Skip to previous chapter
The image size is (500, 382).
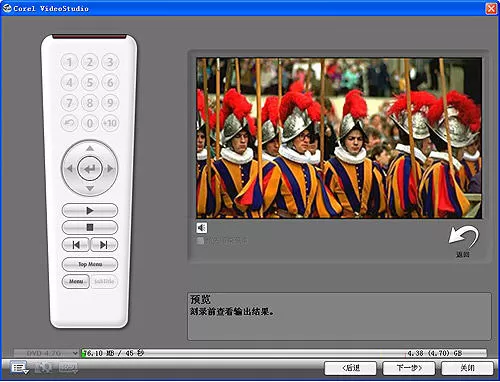pyautogui.click(x=76, y=245)
